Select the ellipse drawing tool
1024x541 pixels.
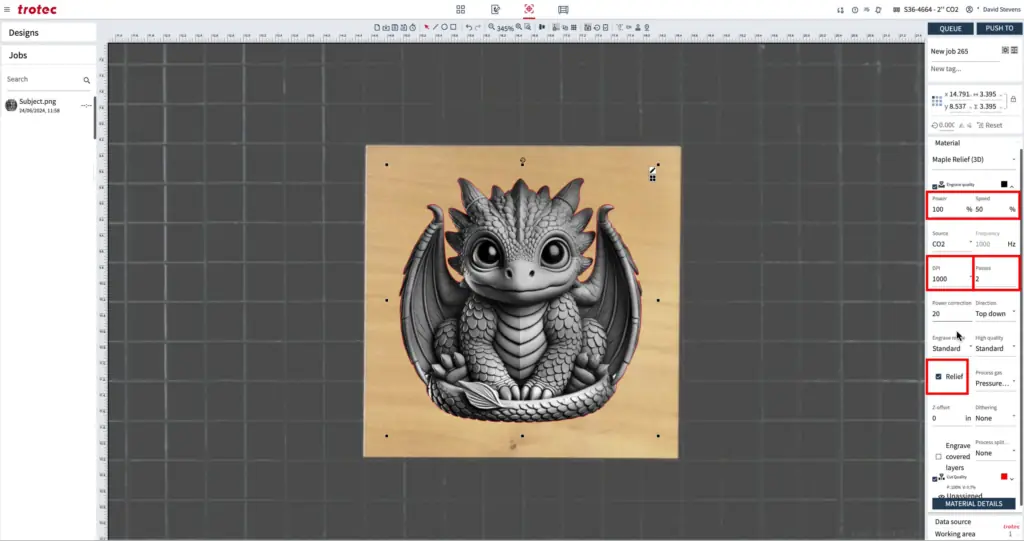(x=444, y=27)
